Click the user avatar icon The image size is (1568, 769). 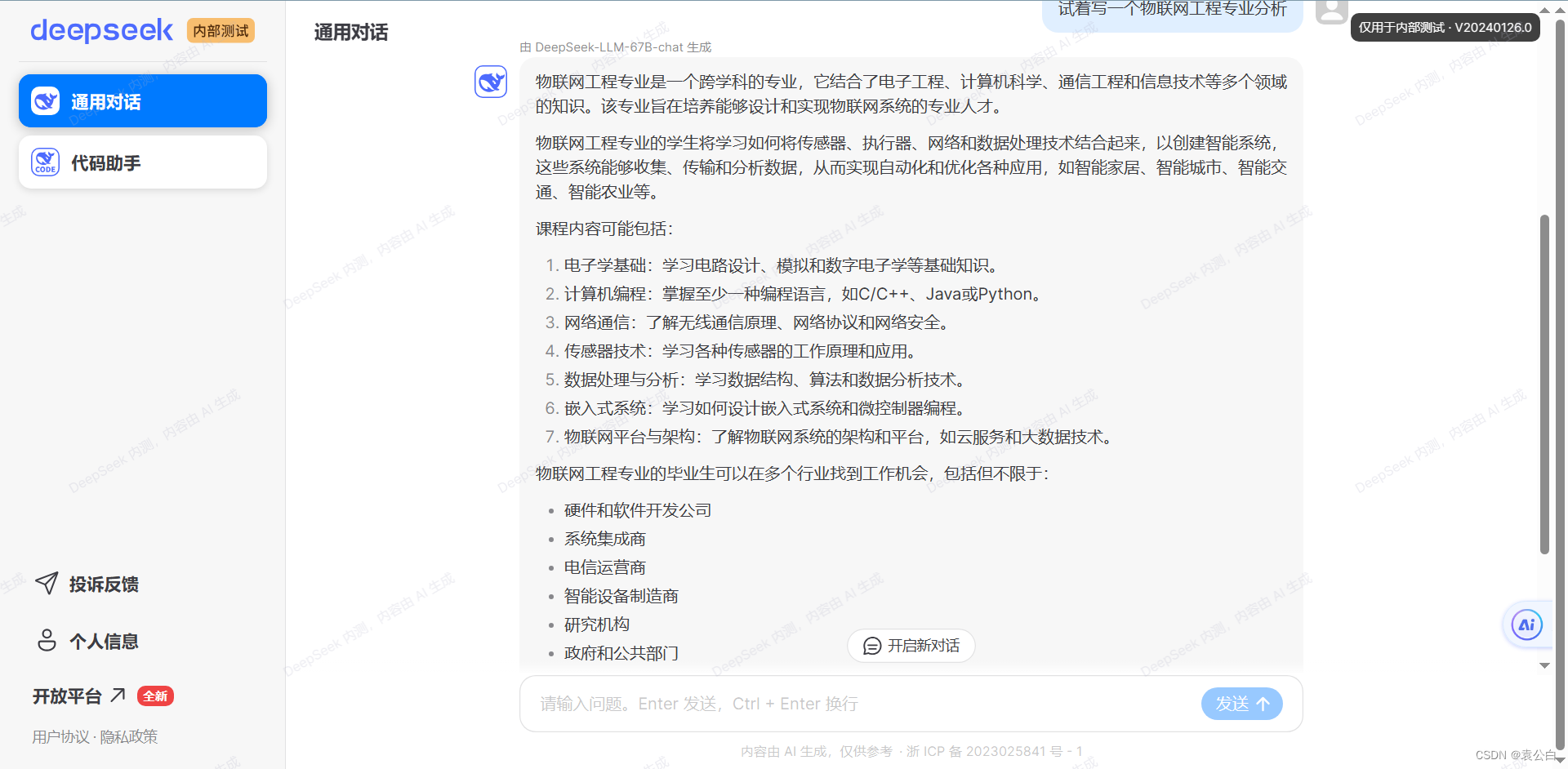click(1332, 11)
